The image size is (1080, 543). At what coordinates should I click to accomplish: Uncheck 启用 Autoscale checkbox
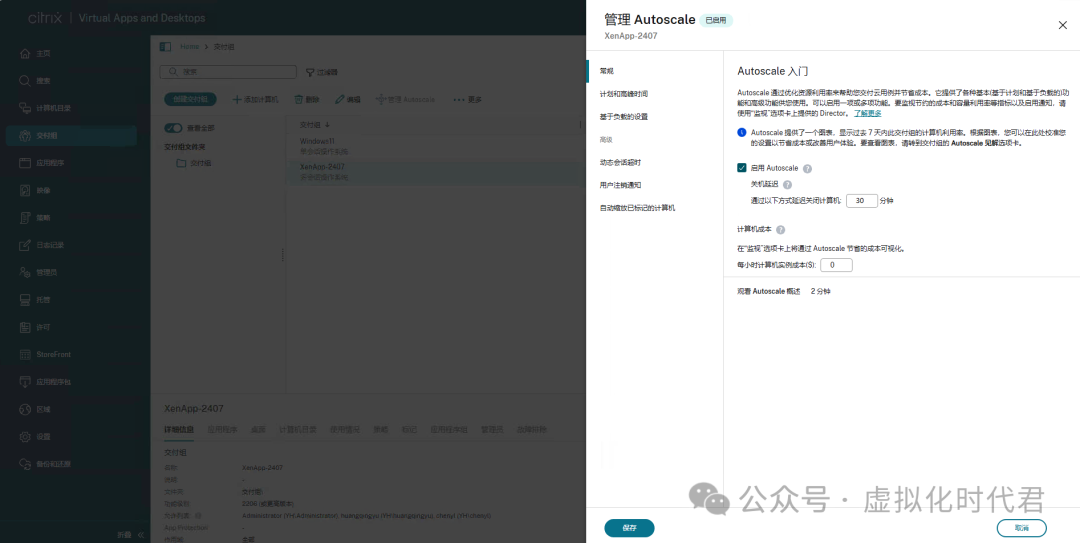tap(742, 167)
